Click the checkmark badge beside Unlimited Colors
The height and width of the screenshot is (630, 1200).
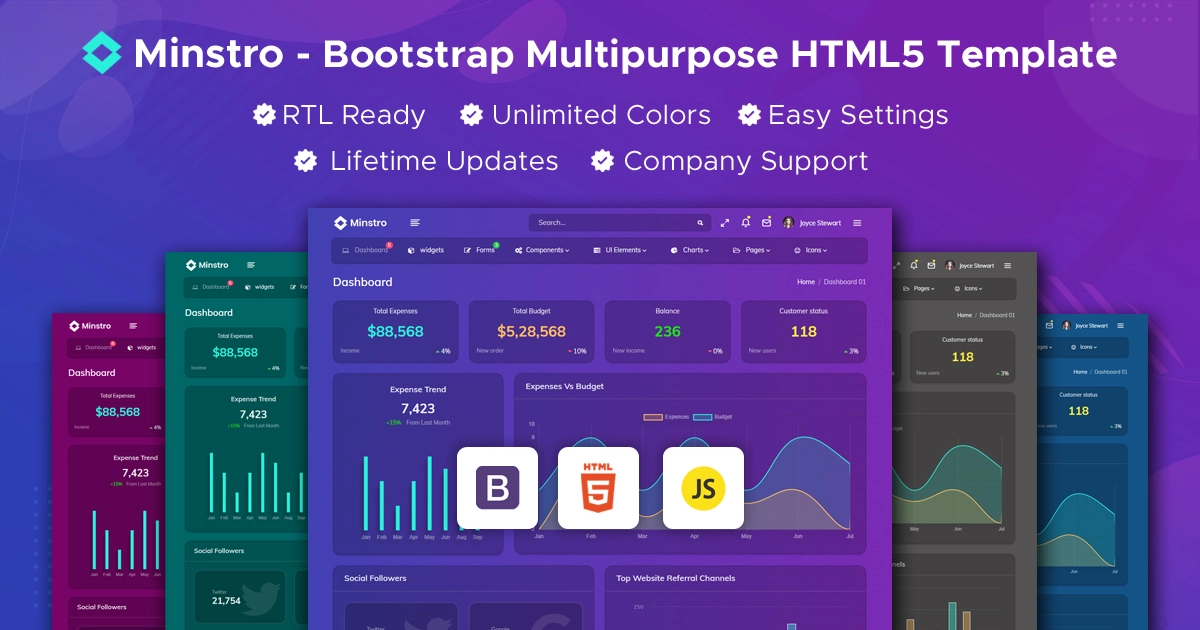point(471,115)
